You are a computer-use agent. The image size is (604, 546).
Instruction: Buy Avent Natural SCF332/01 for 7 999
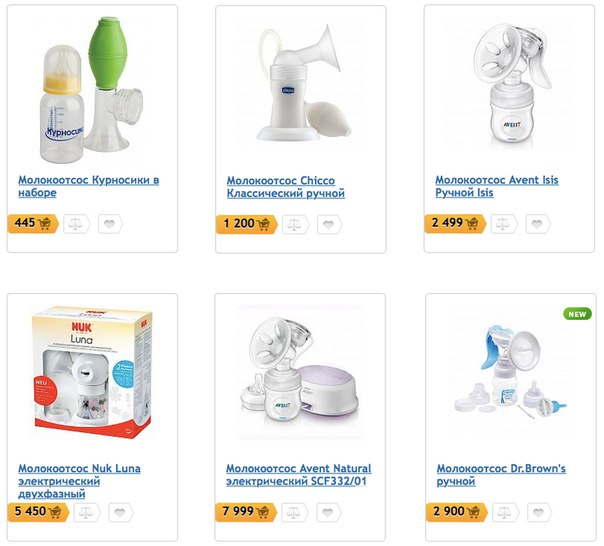246,512
